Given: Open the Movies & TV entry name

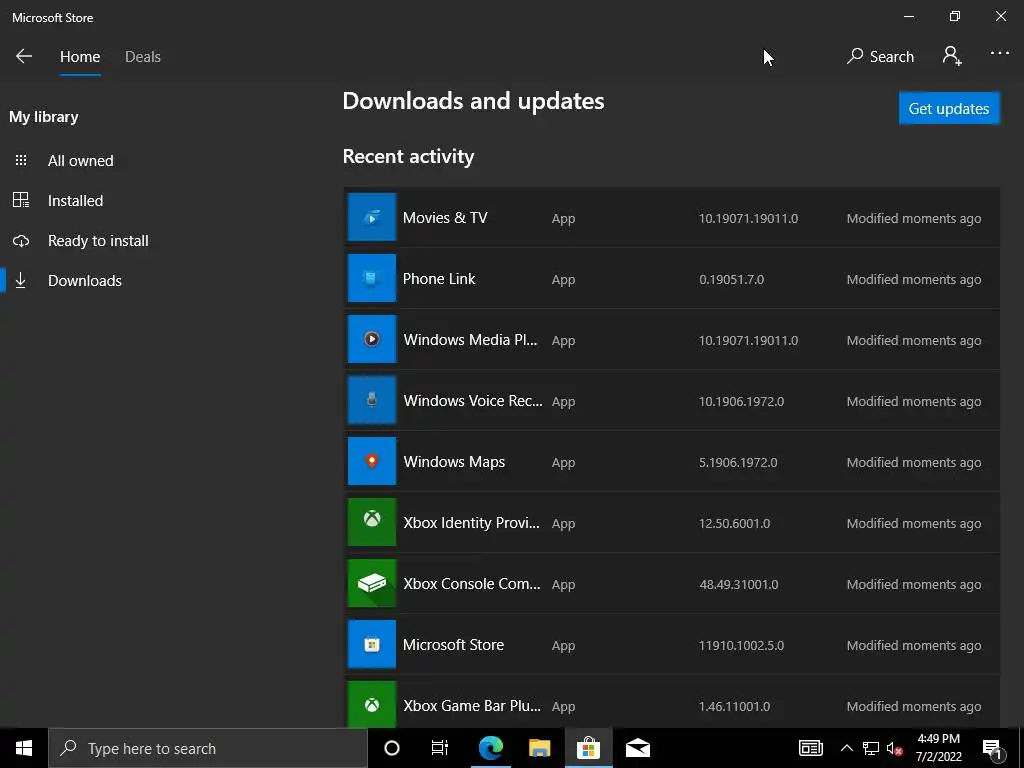Looking at the screenshot, I should pos(445,217).
